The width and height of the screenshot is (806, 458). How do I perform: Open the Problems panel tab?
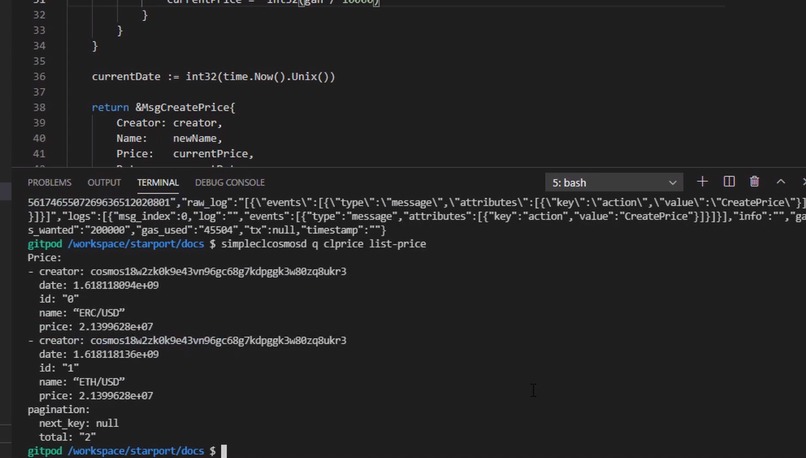pyautogui.click(x=49, y=182)
